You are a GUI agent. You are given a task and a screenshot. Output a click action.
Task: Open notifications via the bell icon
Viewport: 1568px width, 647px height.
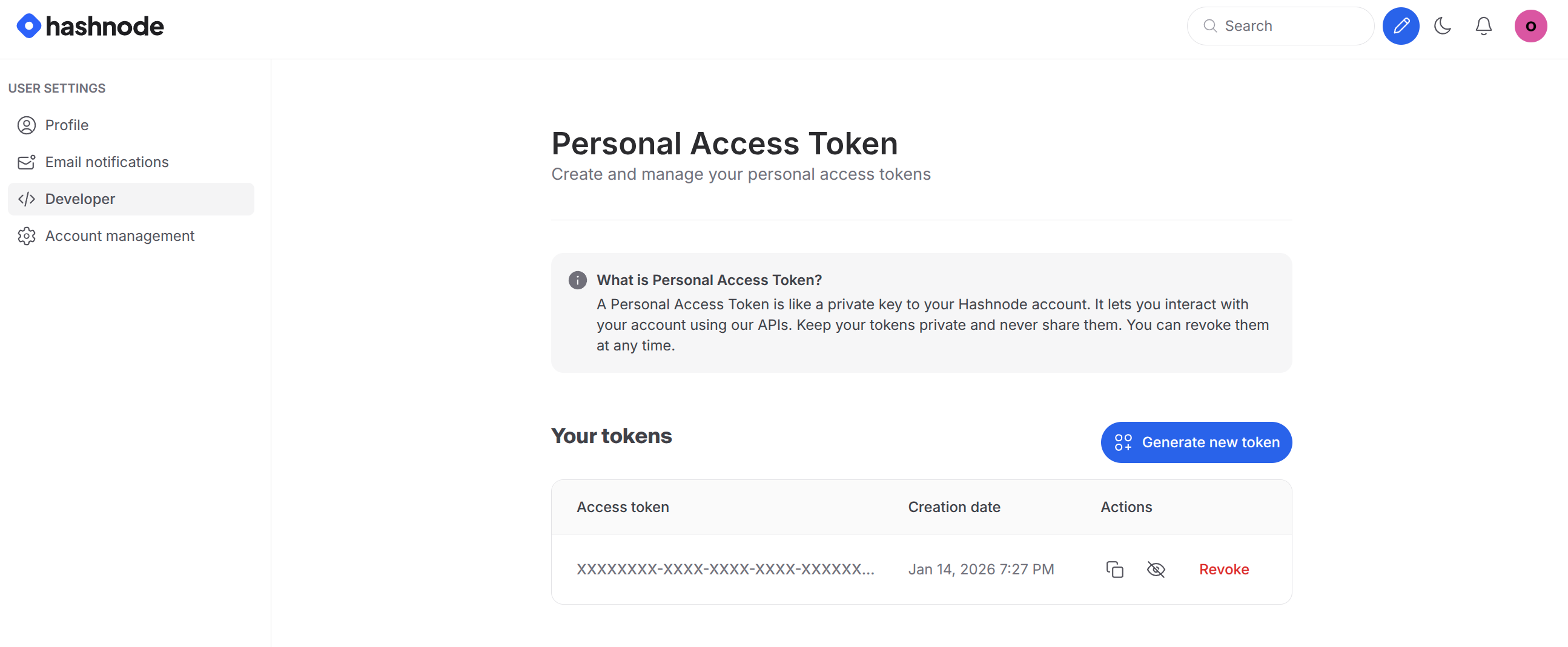click(1483, 25)
